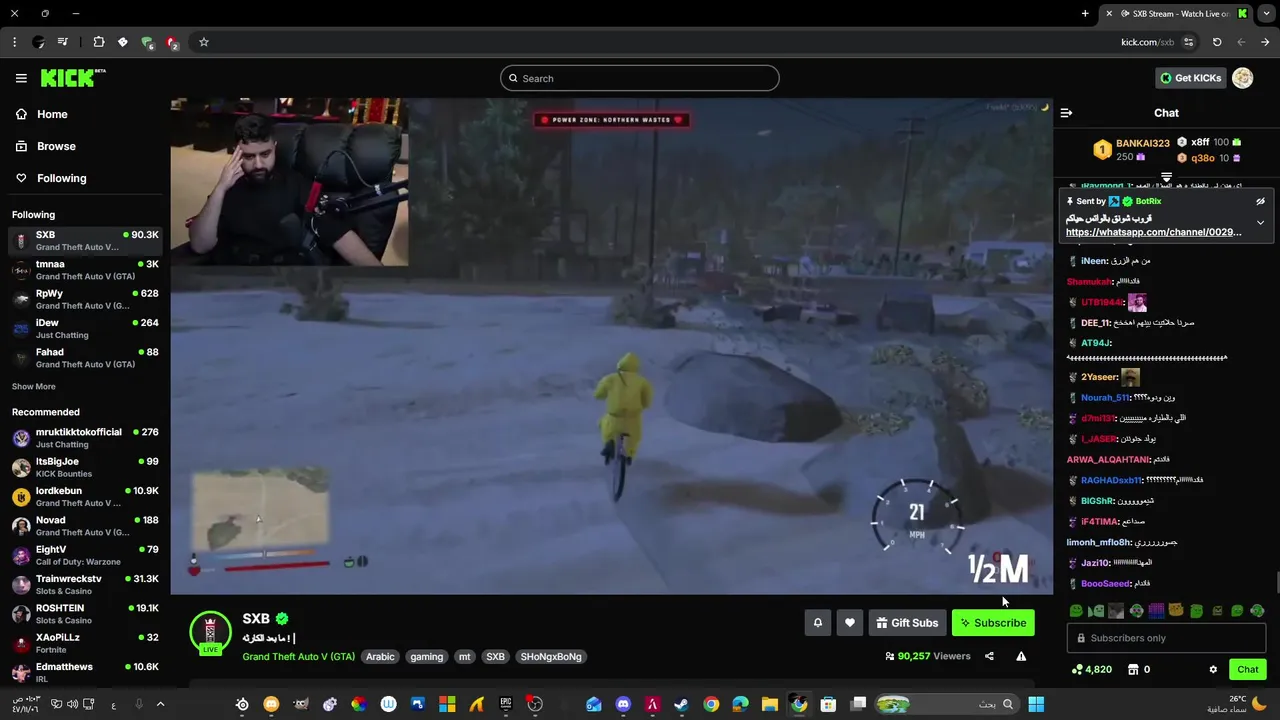The height and width of the screenshot is (720, 1280).
Task: Hide the pinned BotRix message
Action: [1261, 201]
